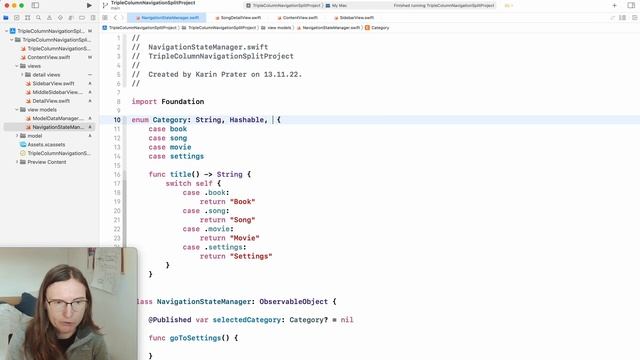Click 'selectedCategory' property name
Viewport: 640px width, 360px height.
click(247, 320)
